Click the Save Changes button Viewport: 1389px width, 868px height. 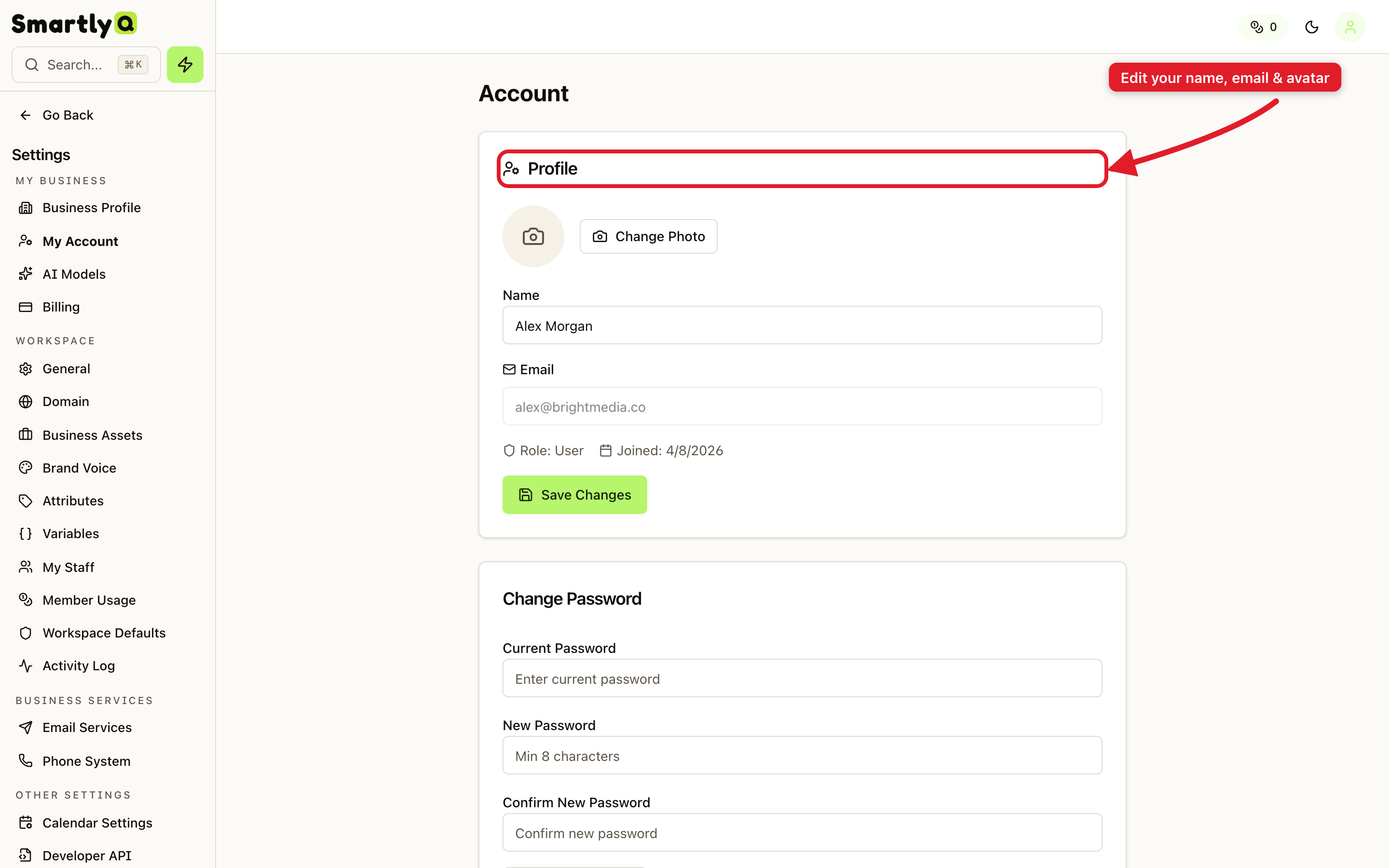574,494
